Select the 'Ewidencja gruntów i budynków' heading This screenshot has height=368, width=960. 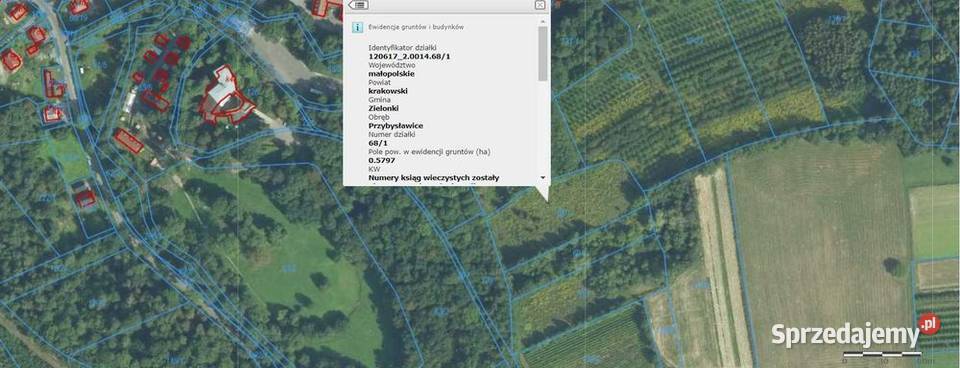click(416, 28)
